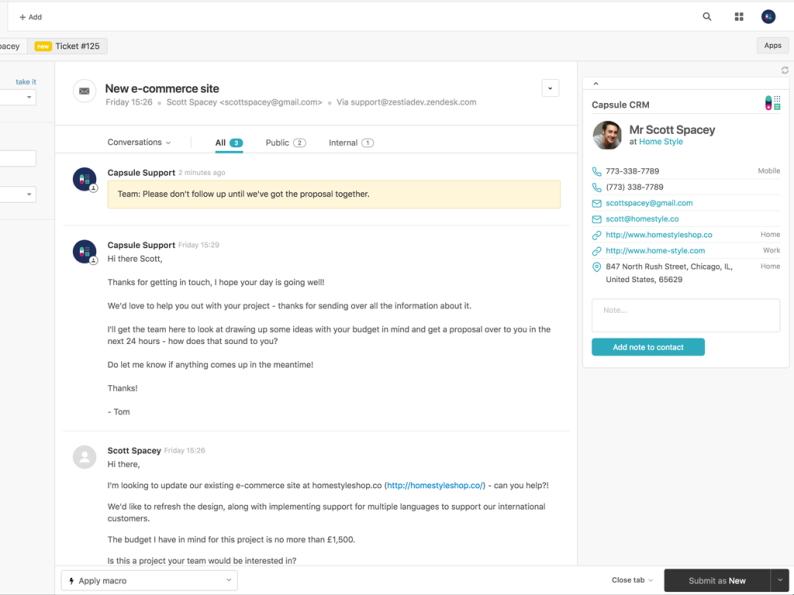794x595 pixels.
Task: Open the scottspacey@gmail.com email link
Action: (x=649, y=203)
